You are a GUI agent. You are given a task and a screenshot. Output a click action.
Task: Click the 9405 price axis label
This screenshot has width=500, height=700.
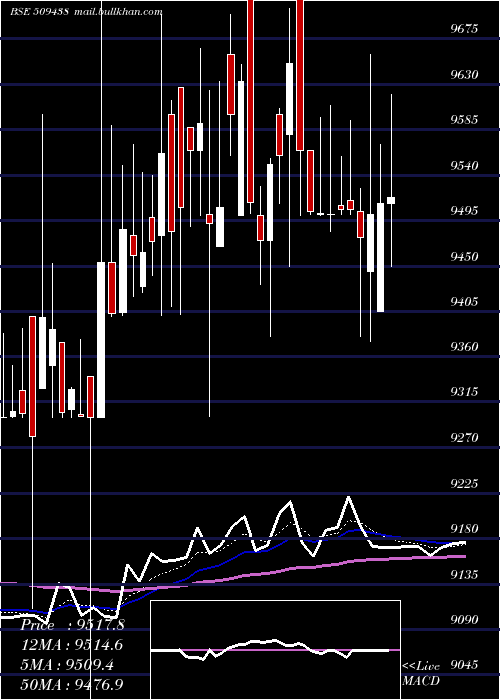464,302
